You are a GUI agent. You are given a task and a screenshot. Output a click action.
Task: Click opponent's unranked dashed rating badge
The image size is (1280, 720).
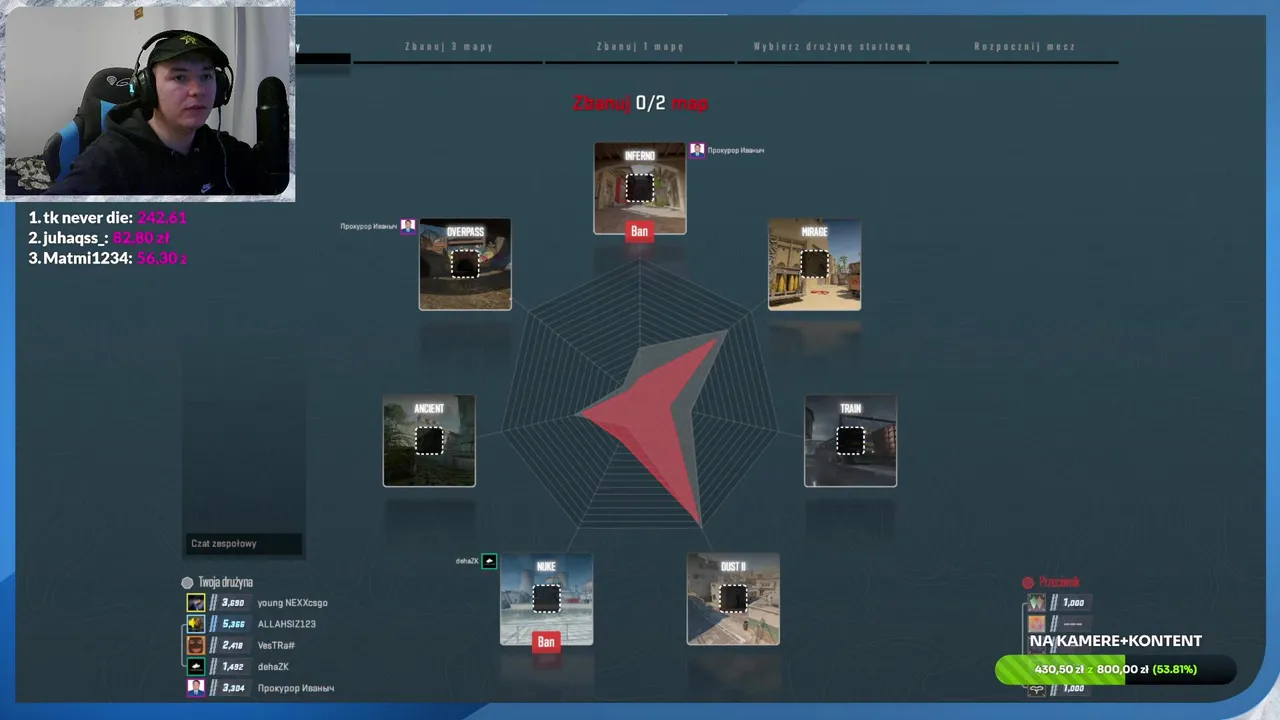click(x=1069, y=624)
